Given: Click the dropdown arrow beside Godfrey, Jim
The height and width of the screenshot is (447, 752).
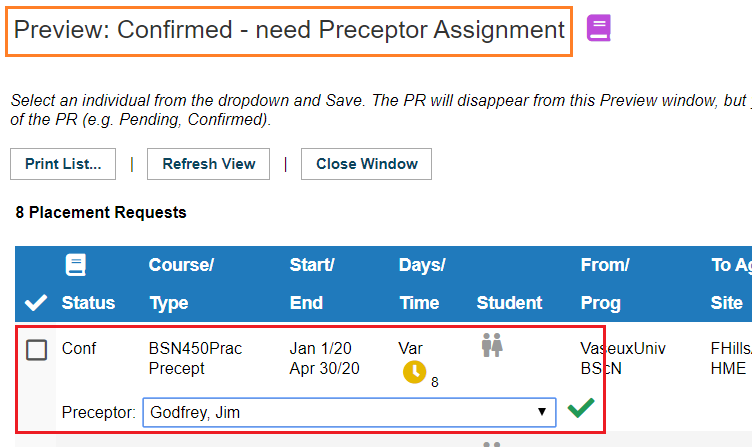Looking at the screenshot, I should [542, 412].
